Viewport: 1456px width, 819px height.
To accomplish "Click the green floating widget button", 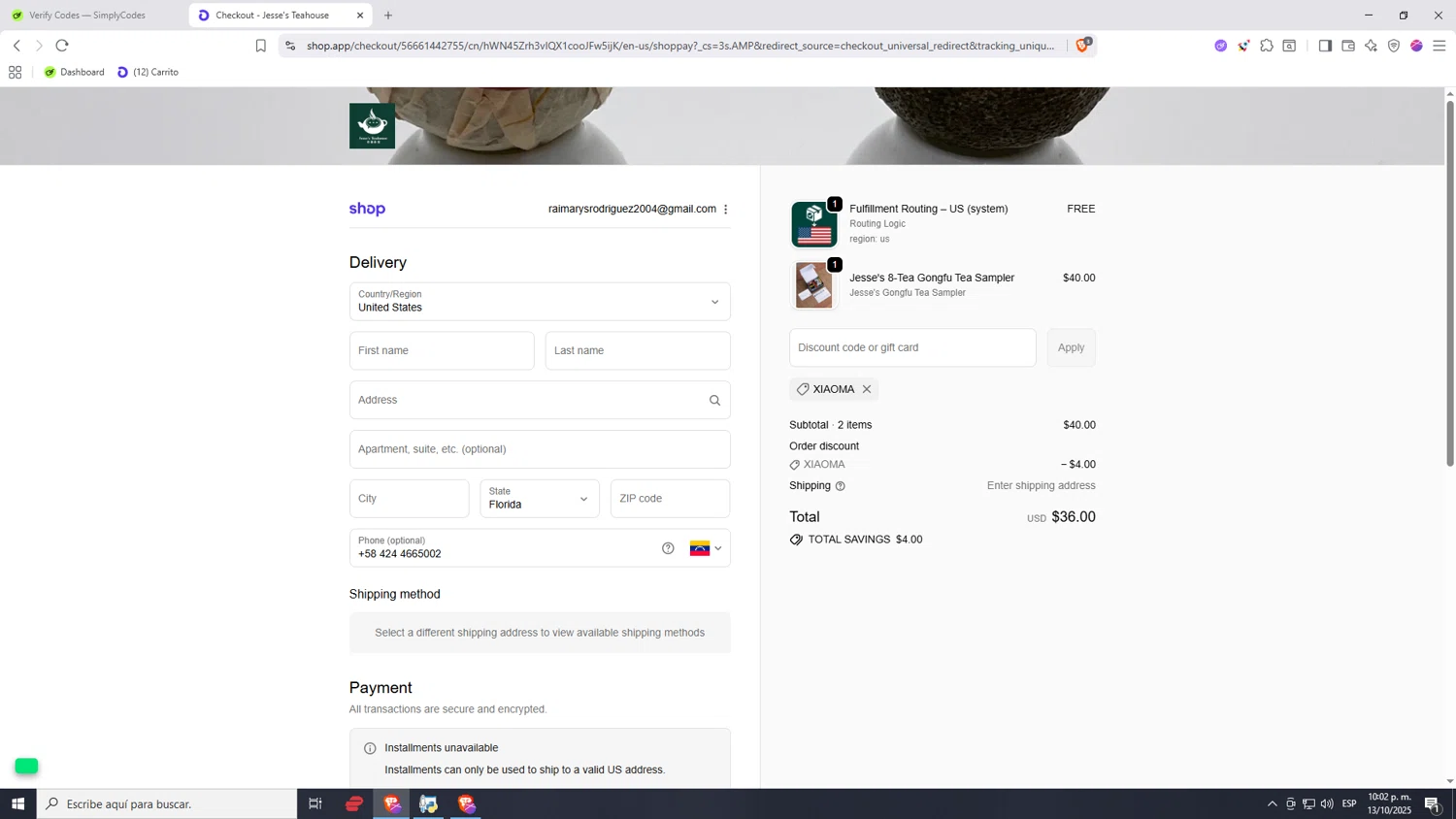I will (26, 767).
